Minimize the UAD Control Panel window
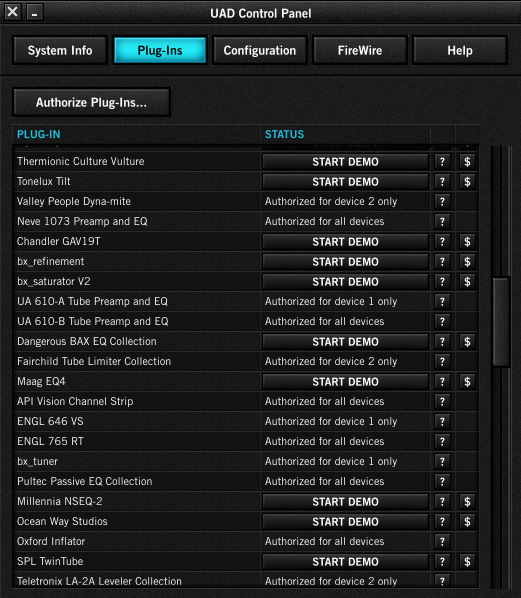The width and height of the screenshot is (521, 598). (x=35, y=12)
